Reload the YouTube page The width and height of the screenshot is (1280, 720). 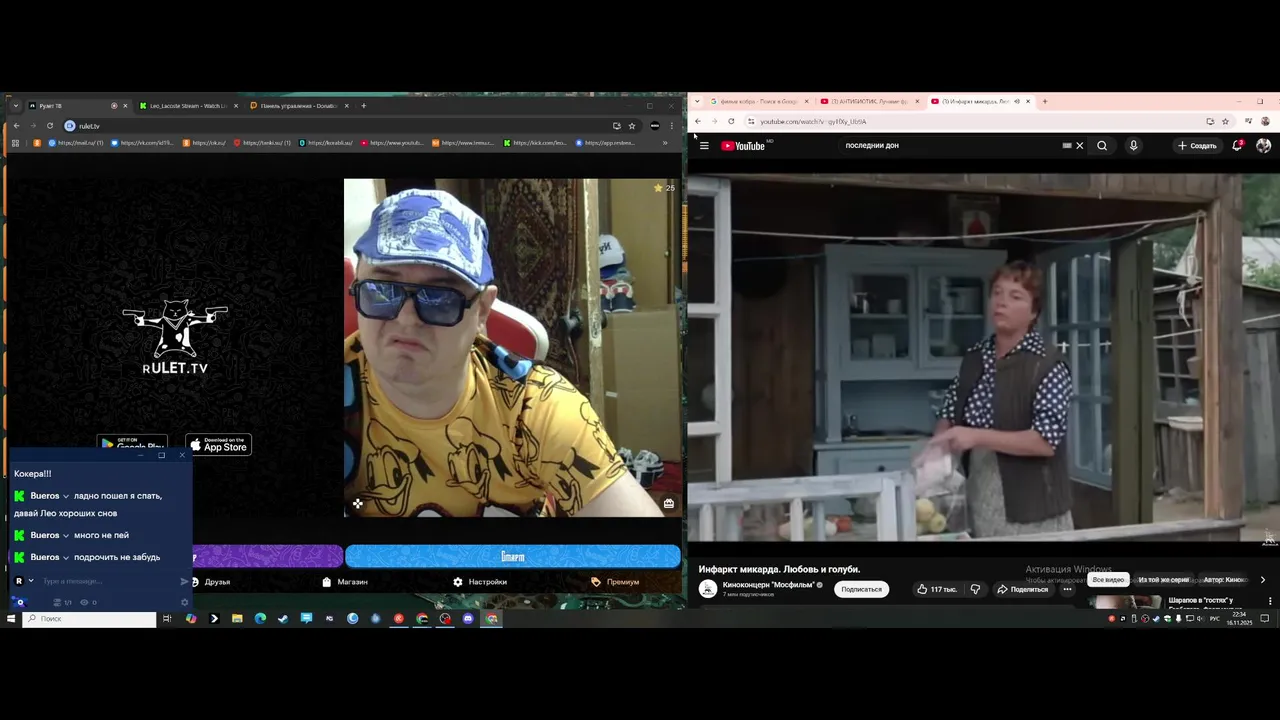pos(731,121)
